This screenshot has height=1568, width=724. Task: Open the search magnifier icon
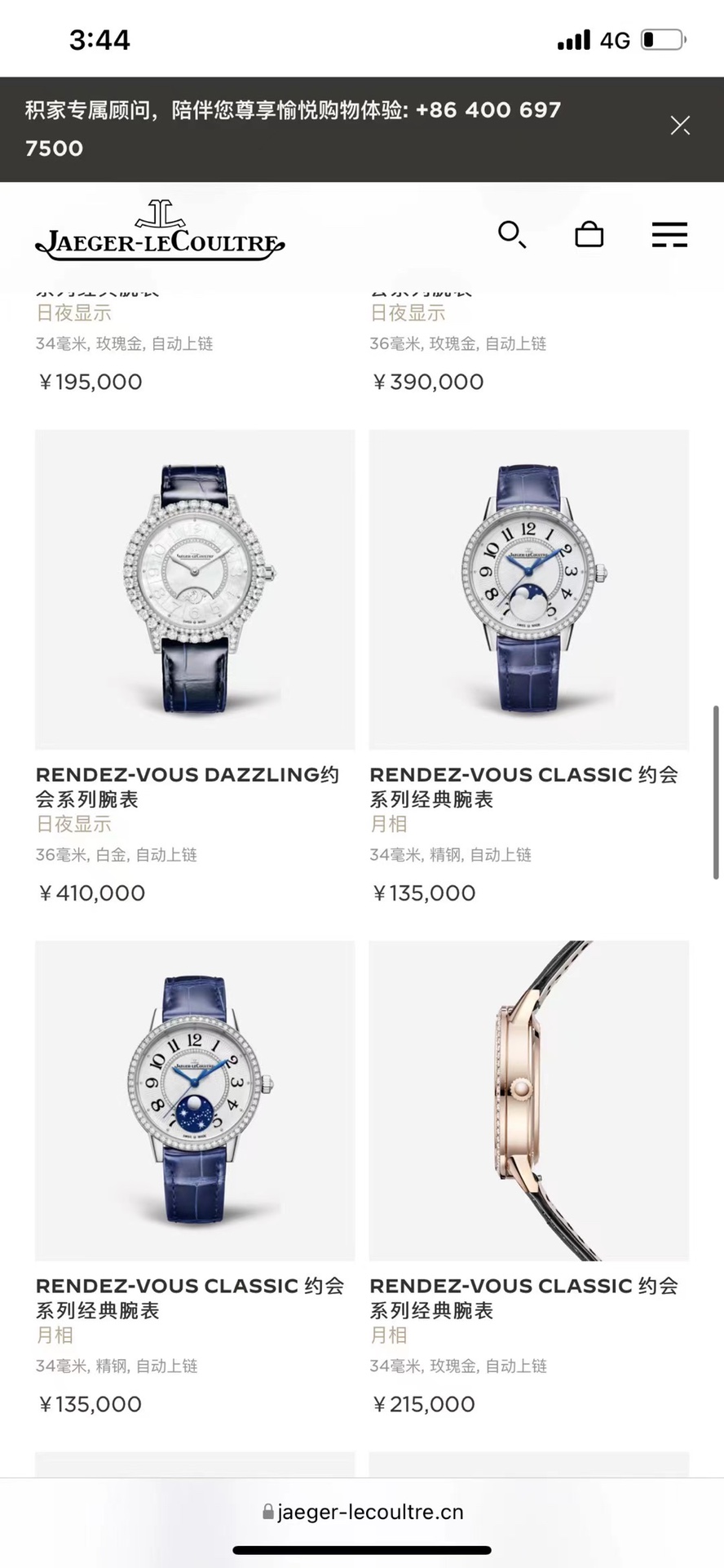512,235
